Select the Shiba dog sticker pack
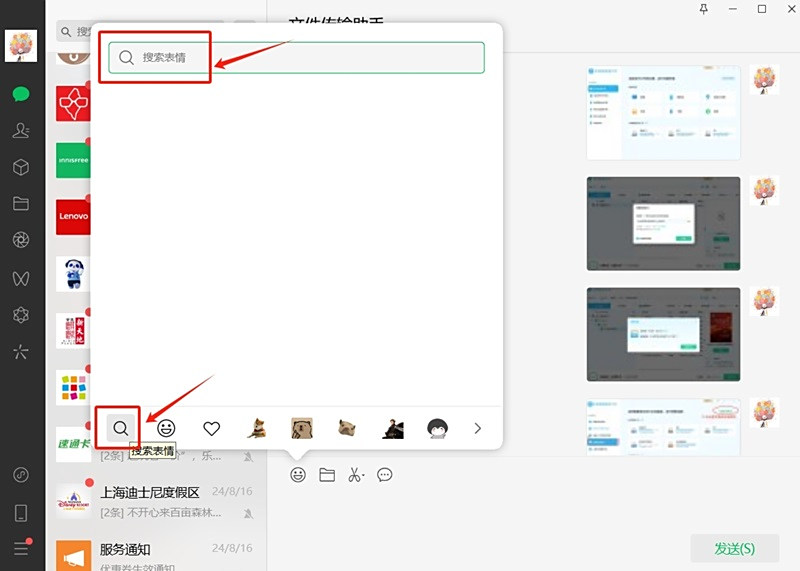Viewport: 800px width, 571px height. click(257, 428)
